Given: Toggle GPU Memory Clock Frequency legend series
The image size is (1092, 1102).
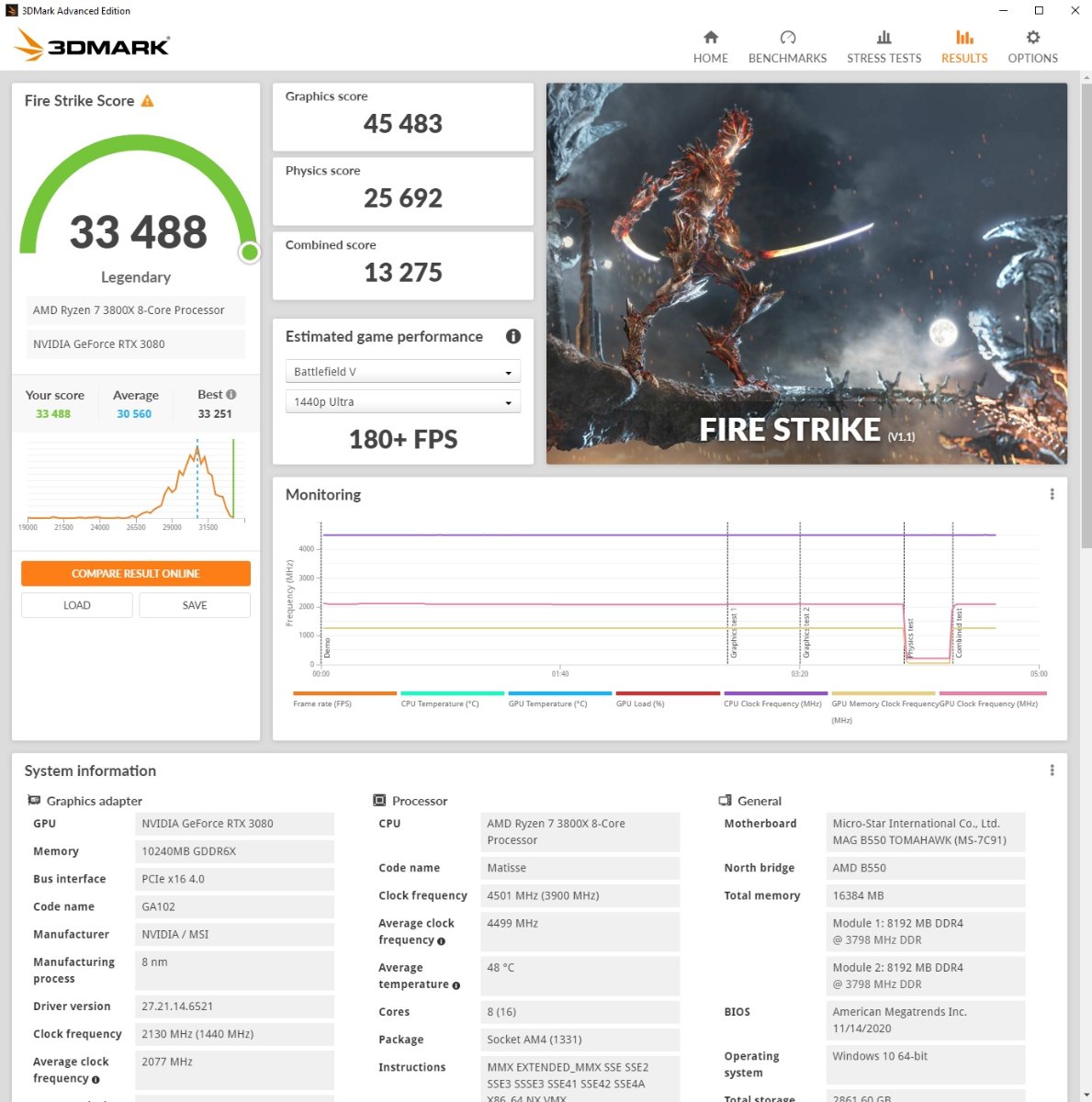Looking at the screenshot, I should click(x=884, y=707).
